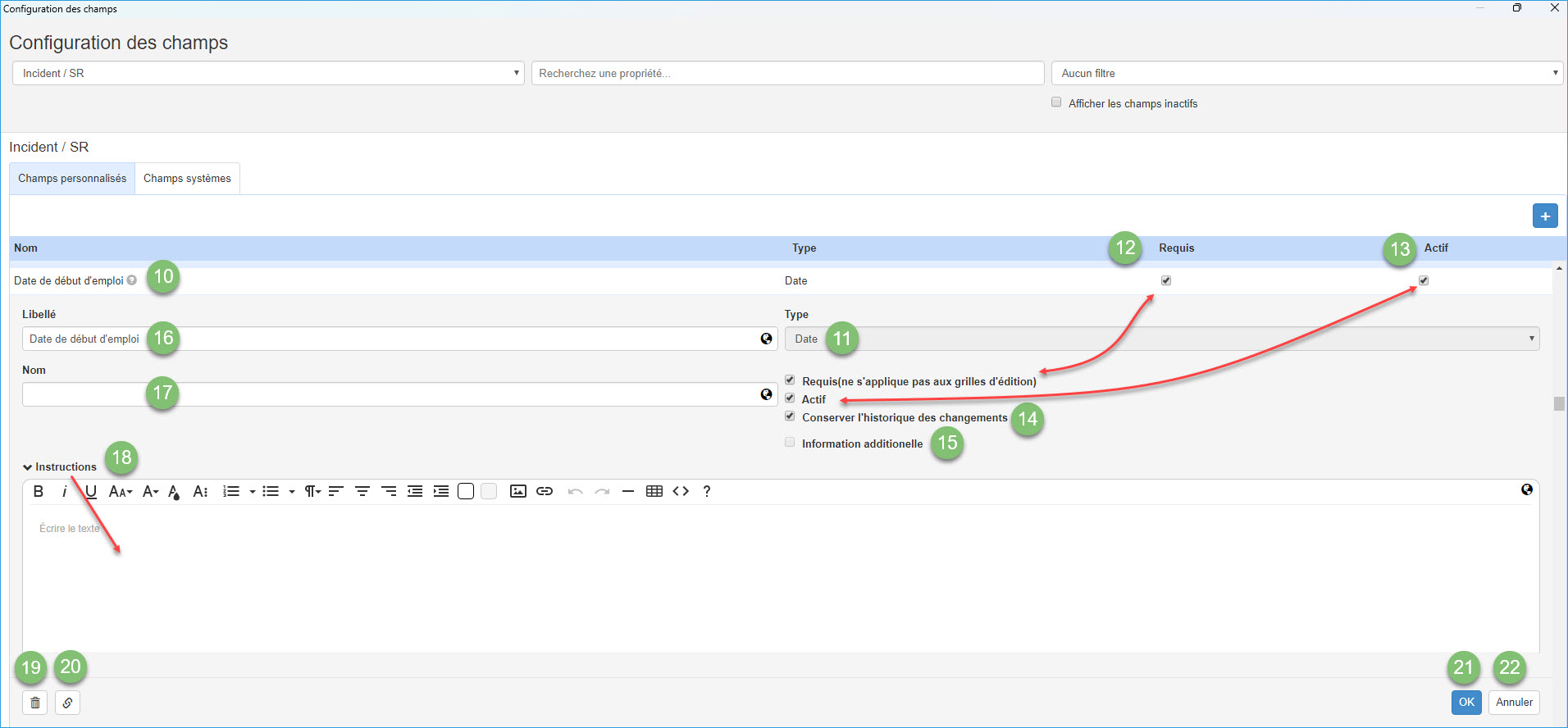The width and height of the screenshot is (1568, 728).
Task: Center align text in the editor
Action: coord(362,491)
